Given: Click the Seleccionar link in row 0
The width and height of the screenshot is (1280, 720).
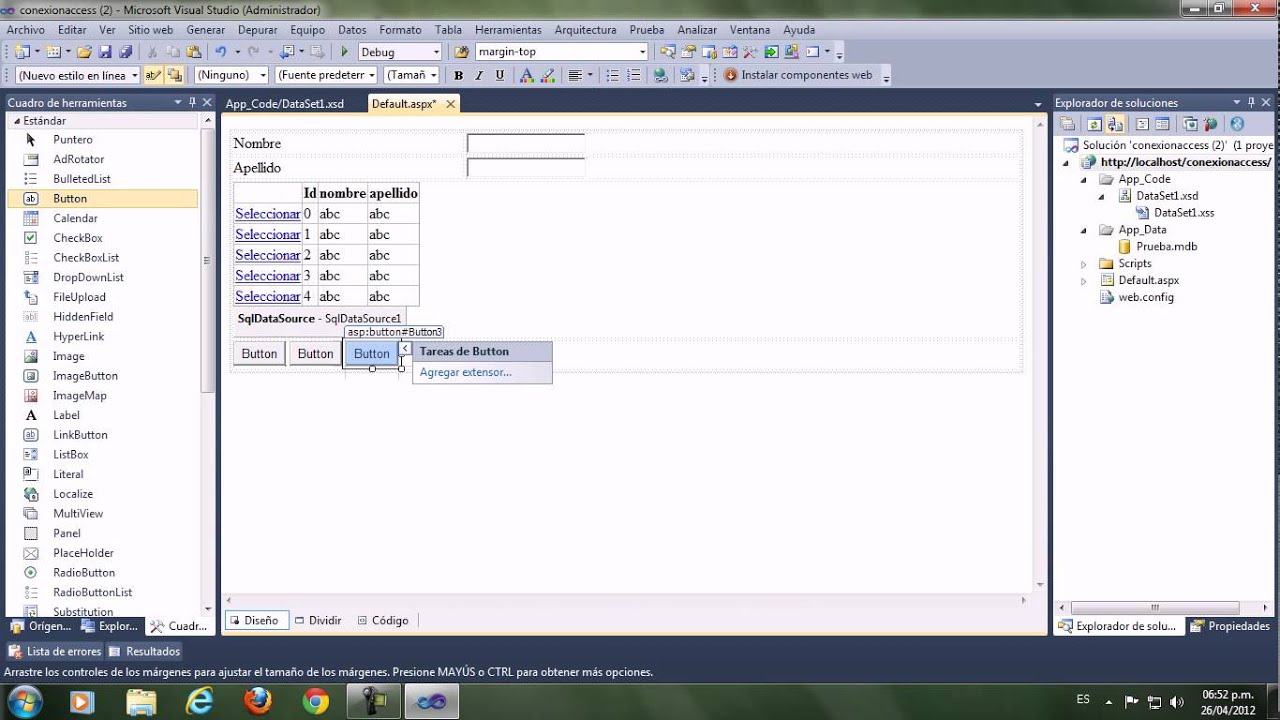Looking at the screenshot, I should (x=268, y=214).
